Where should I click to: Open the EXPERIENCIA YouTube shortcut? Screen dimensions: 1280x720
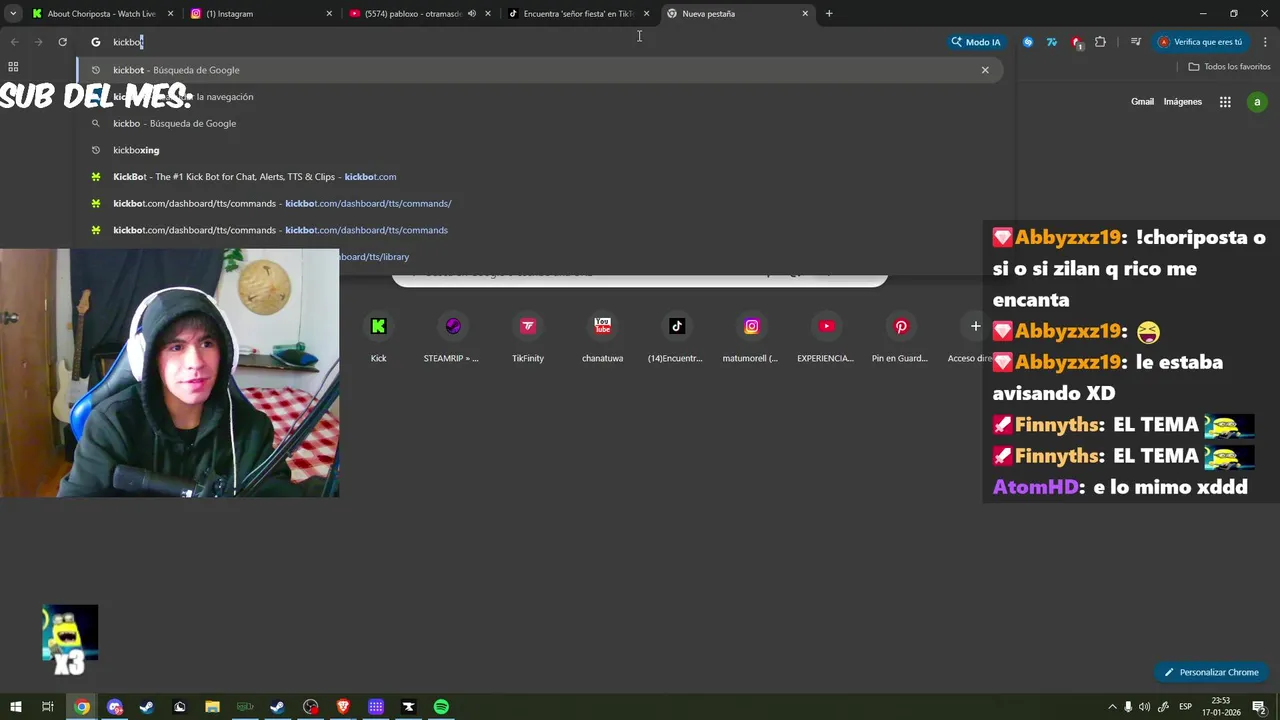pos(826,337)
